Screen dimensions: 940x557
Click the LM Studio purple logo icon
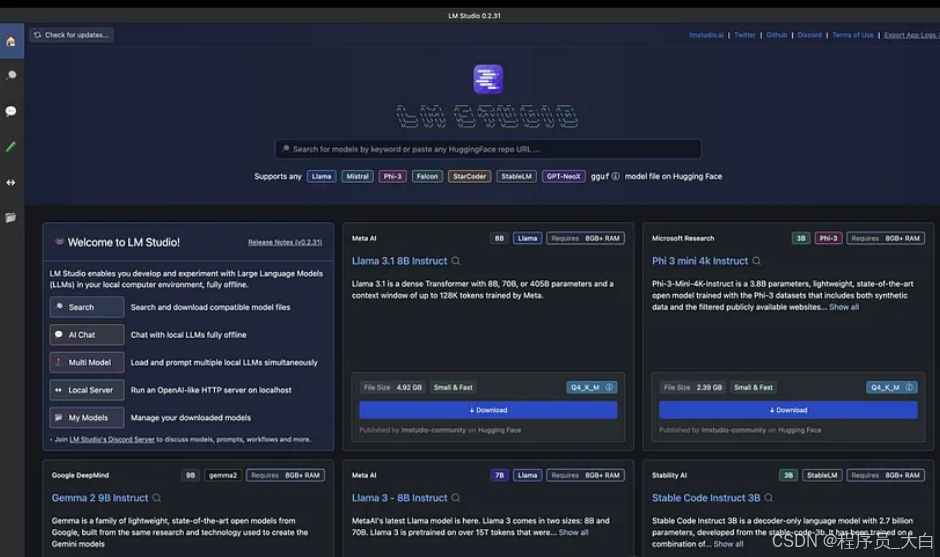click(x=488, y=79)
